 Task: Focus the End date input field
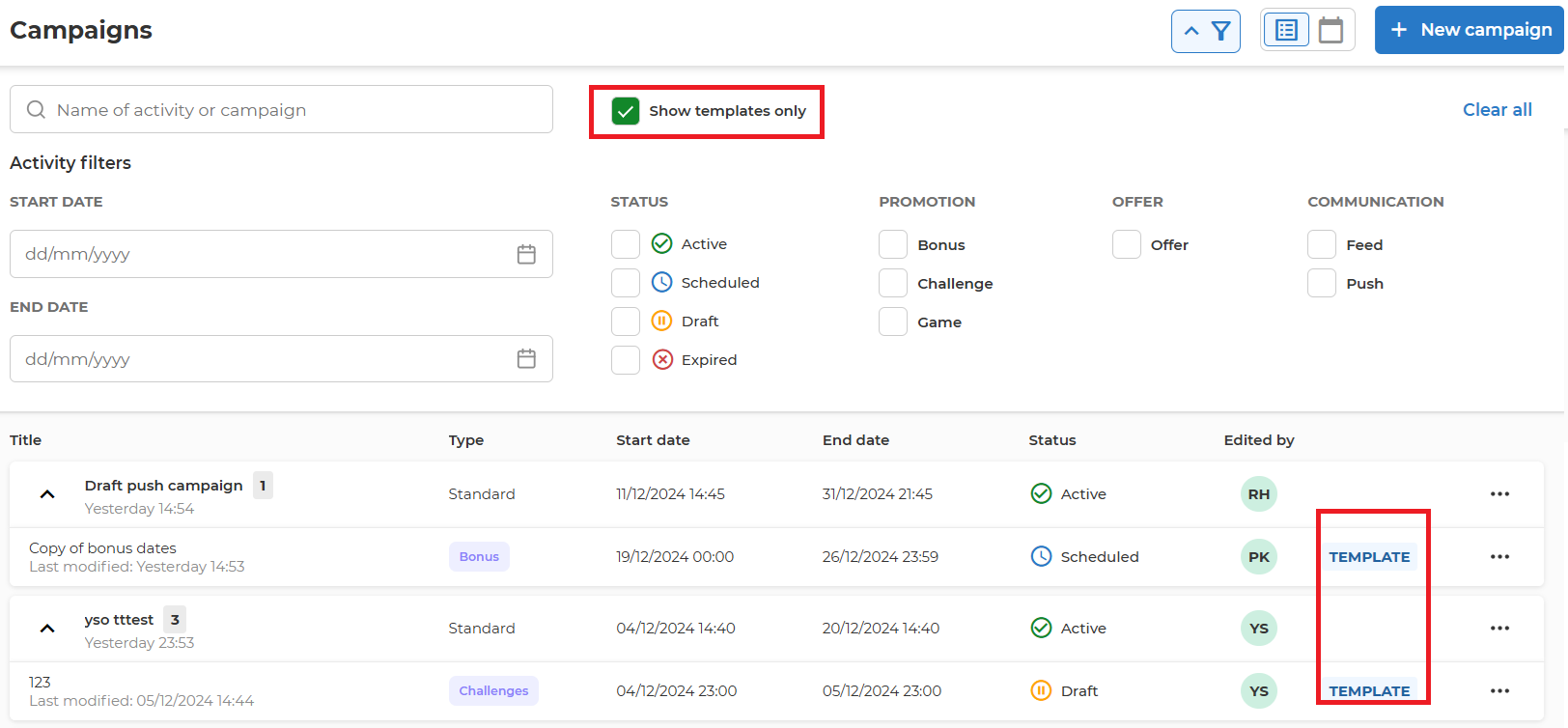(281, 359)
